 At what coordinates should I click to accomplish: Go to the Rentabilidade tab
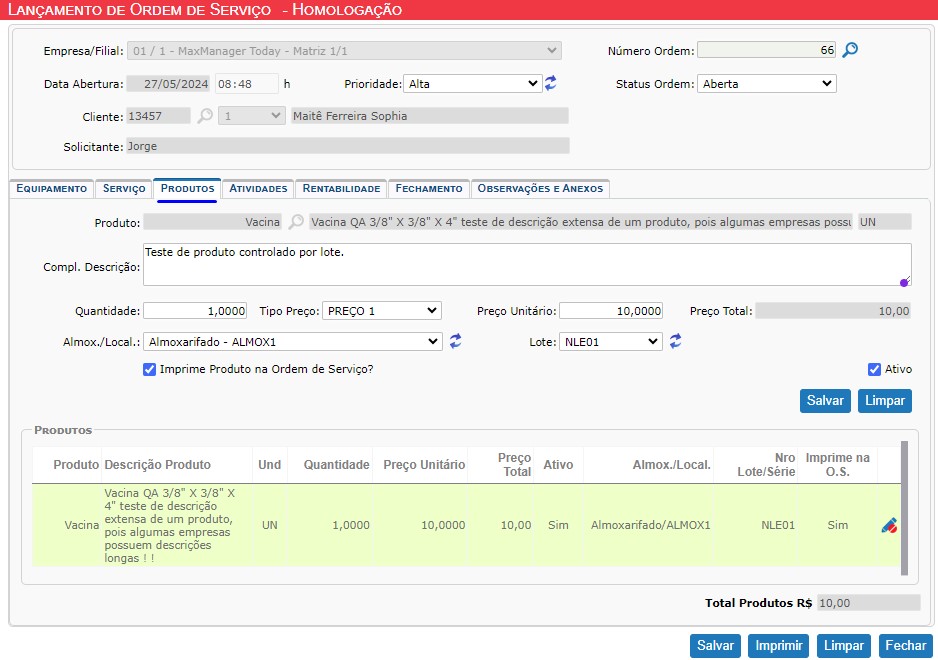point(341,188)
